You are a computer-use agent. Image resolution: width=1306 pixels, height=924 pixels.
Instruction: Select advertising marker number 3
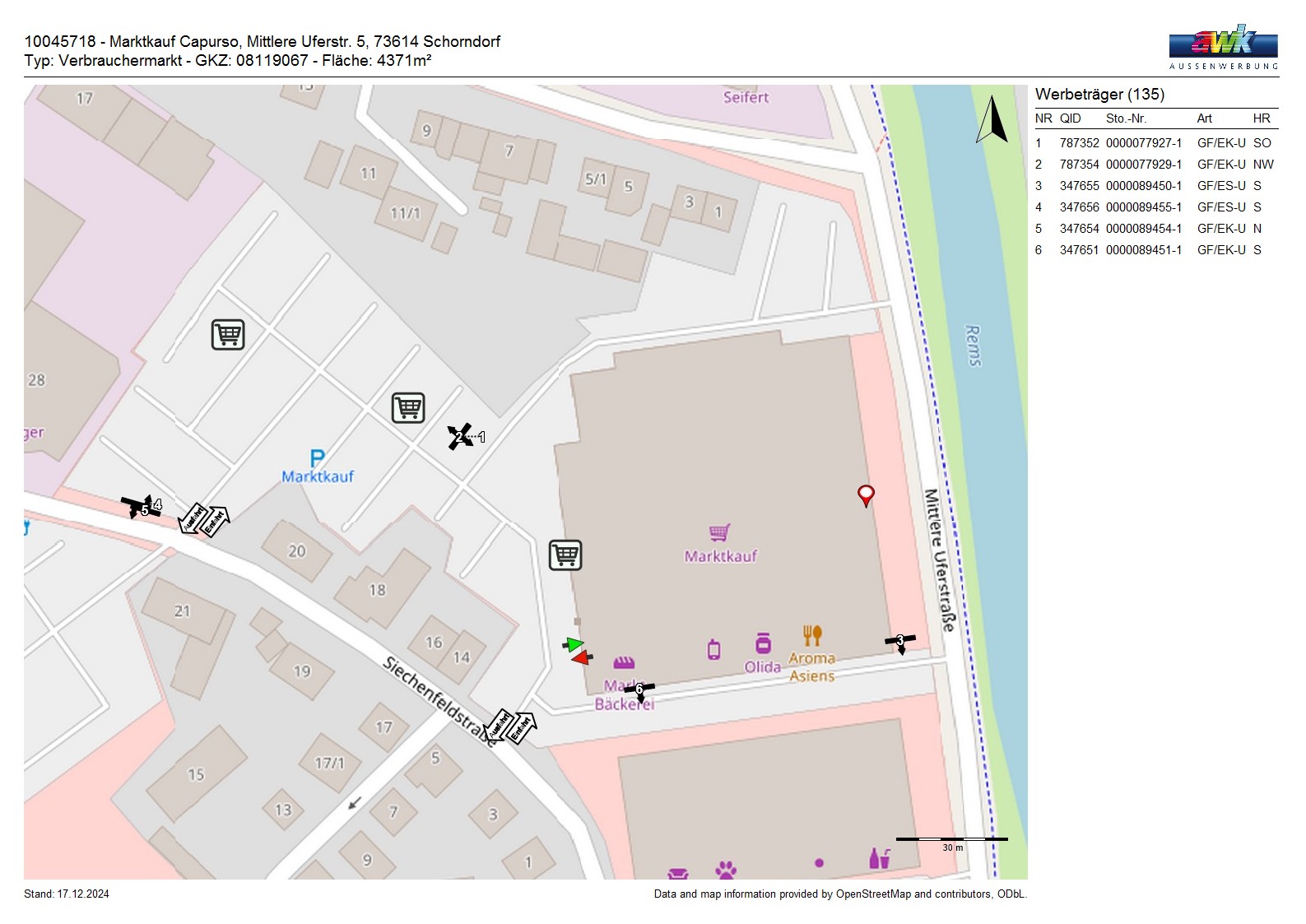point(899,640)
